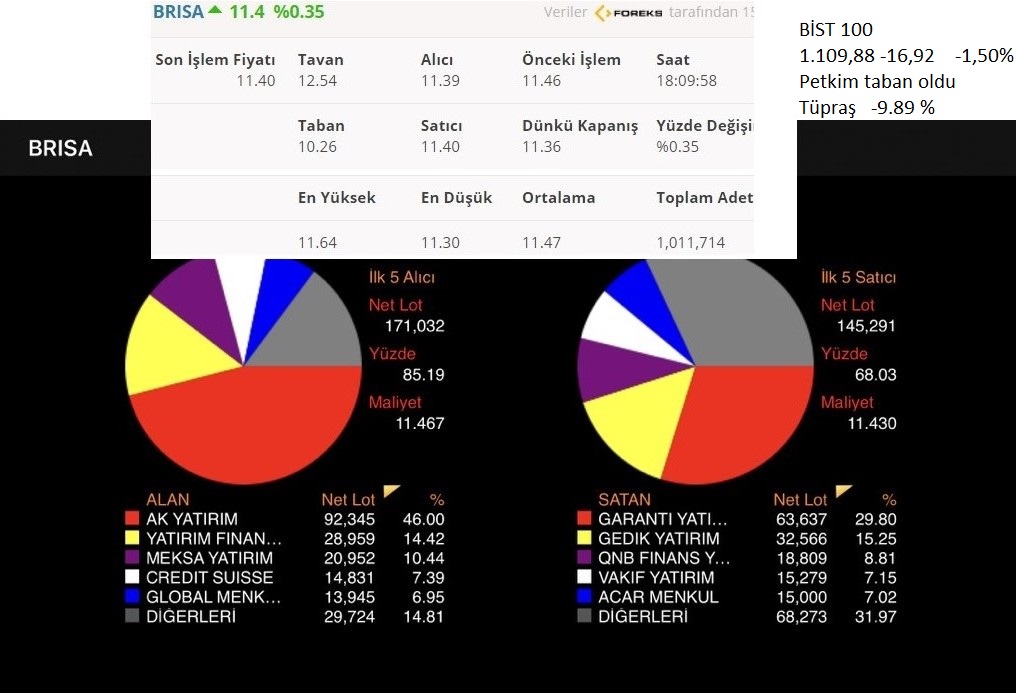
Task: Click the gray sellers DİGERLERİ legend swatch
Action: 584,615
